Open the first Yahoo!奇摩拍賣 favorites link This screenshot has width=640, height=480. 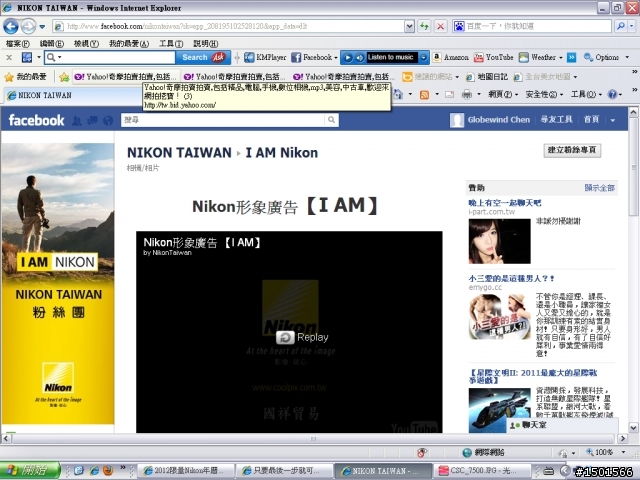pyautogui.click(x=126, y=77)
